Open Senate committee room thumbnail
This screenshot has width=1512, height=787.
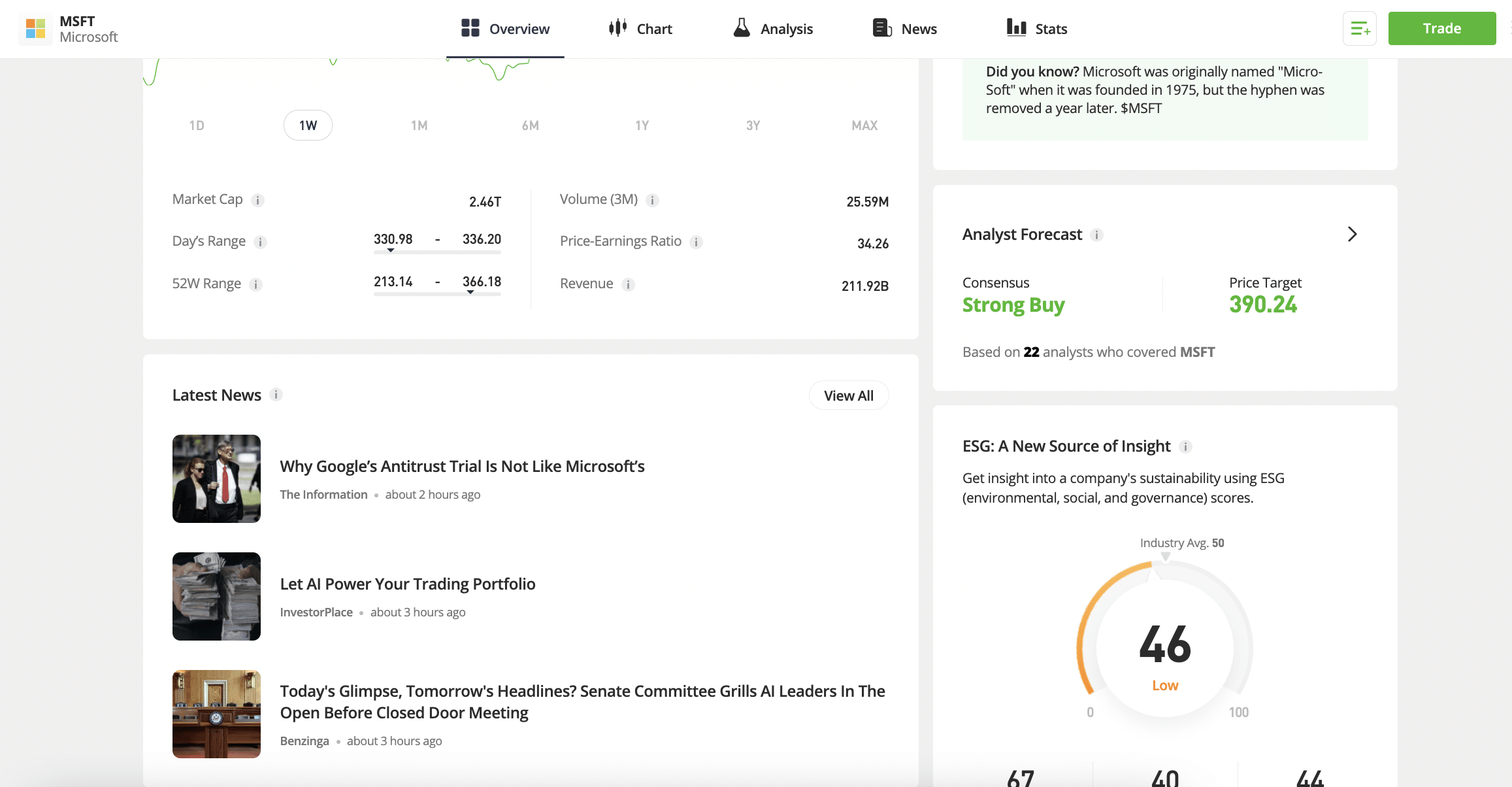coord(216,714)
